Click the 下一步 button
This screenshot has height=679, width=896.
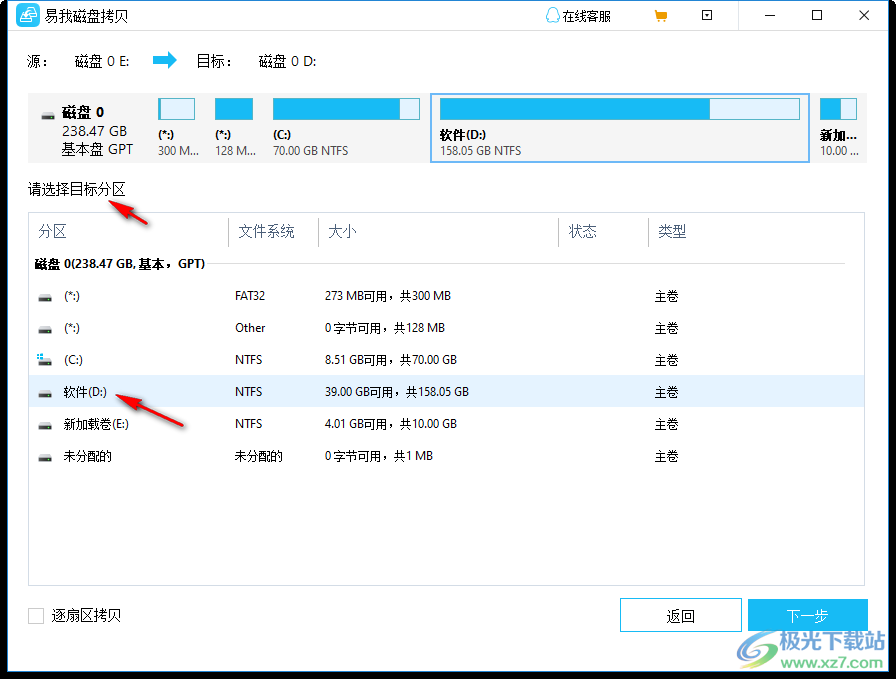pyautogui.click(x=807, y=615)
